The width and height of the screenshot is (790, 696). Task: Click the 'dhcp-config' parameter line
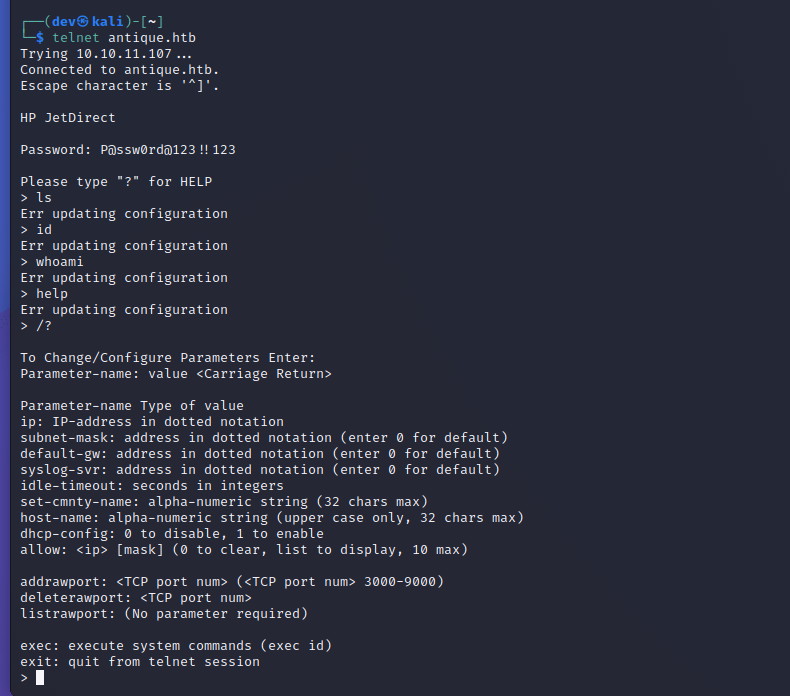tap(172, 534)
